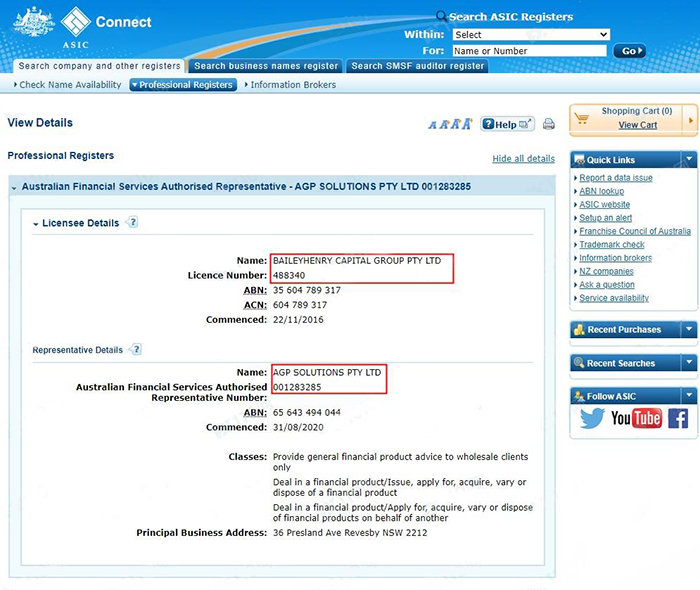Viewport: 700px width, 590px height.
Task: Click the Licensee Details help question icon
Action: click(x=133, y=222)
